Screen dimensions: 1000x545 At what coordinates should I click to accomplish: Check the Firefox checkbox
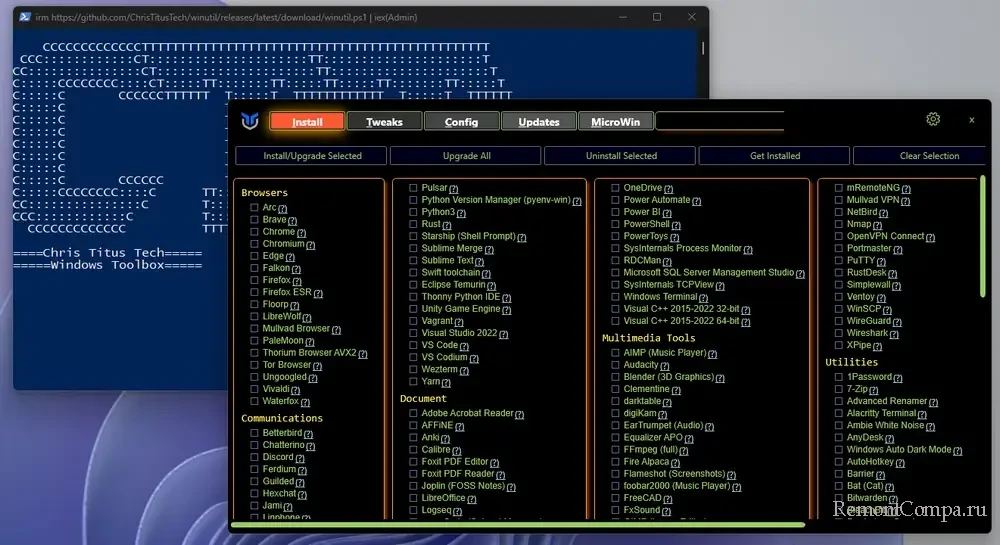point(254,280)
